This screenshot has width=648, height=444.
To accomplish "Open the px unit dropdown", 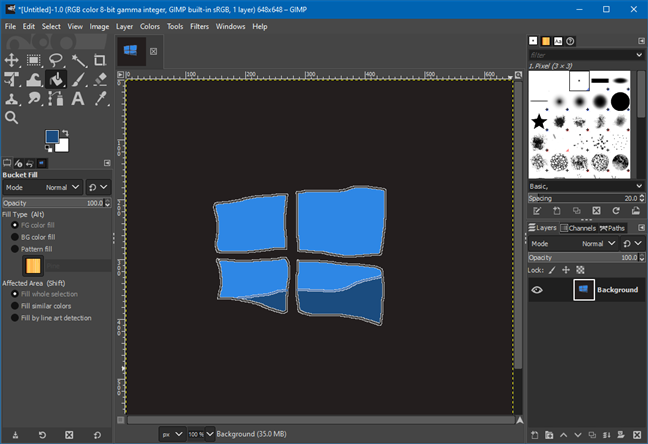I will click(x=173, y=434).
